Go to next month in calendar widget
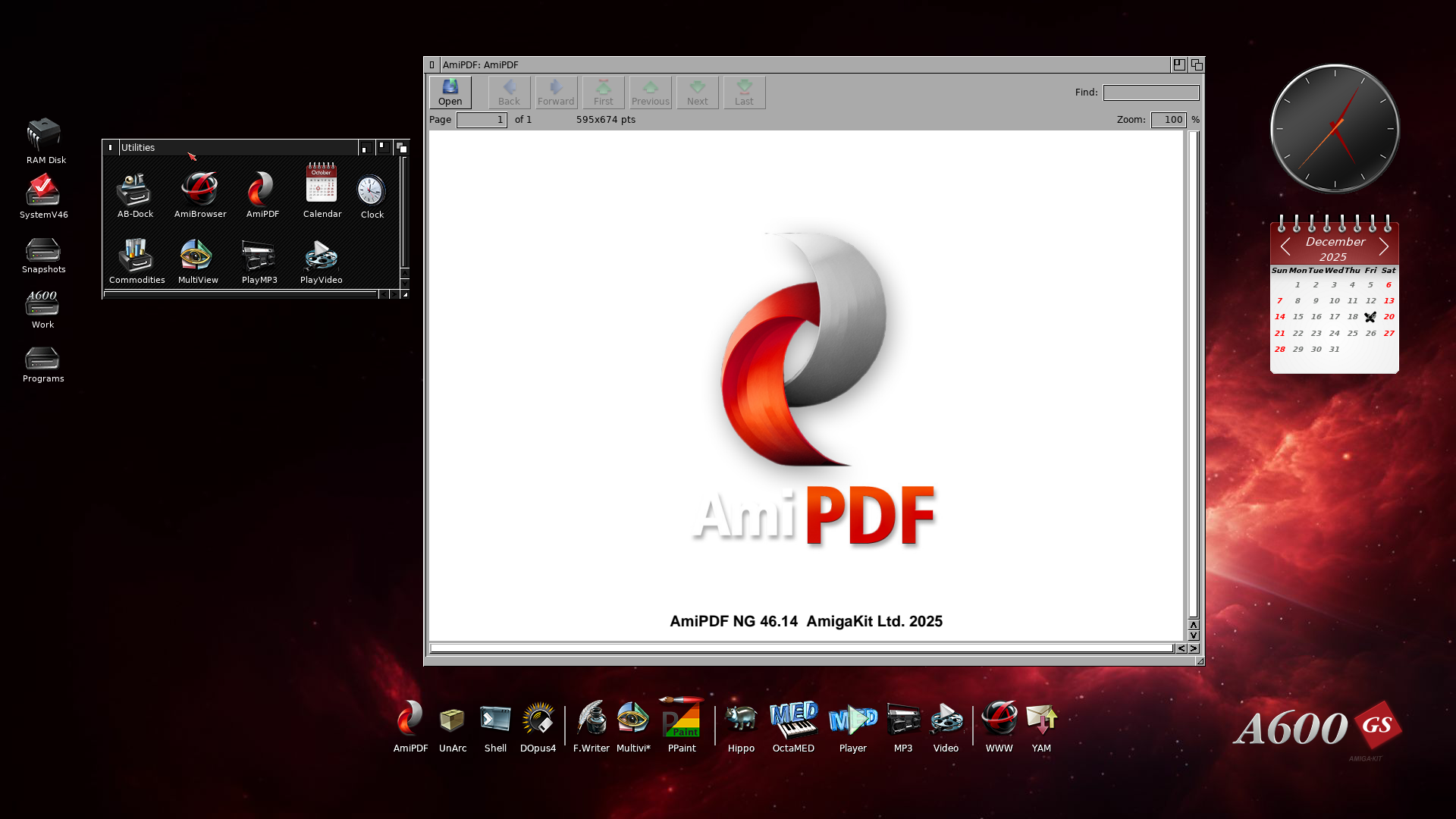Screen dimensions: 1456x819 1384,247
